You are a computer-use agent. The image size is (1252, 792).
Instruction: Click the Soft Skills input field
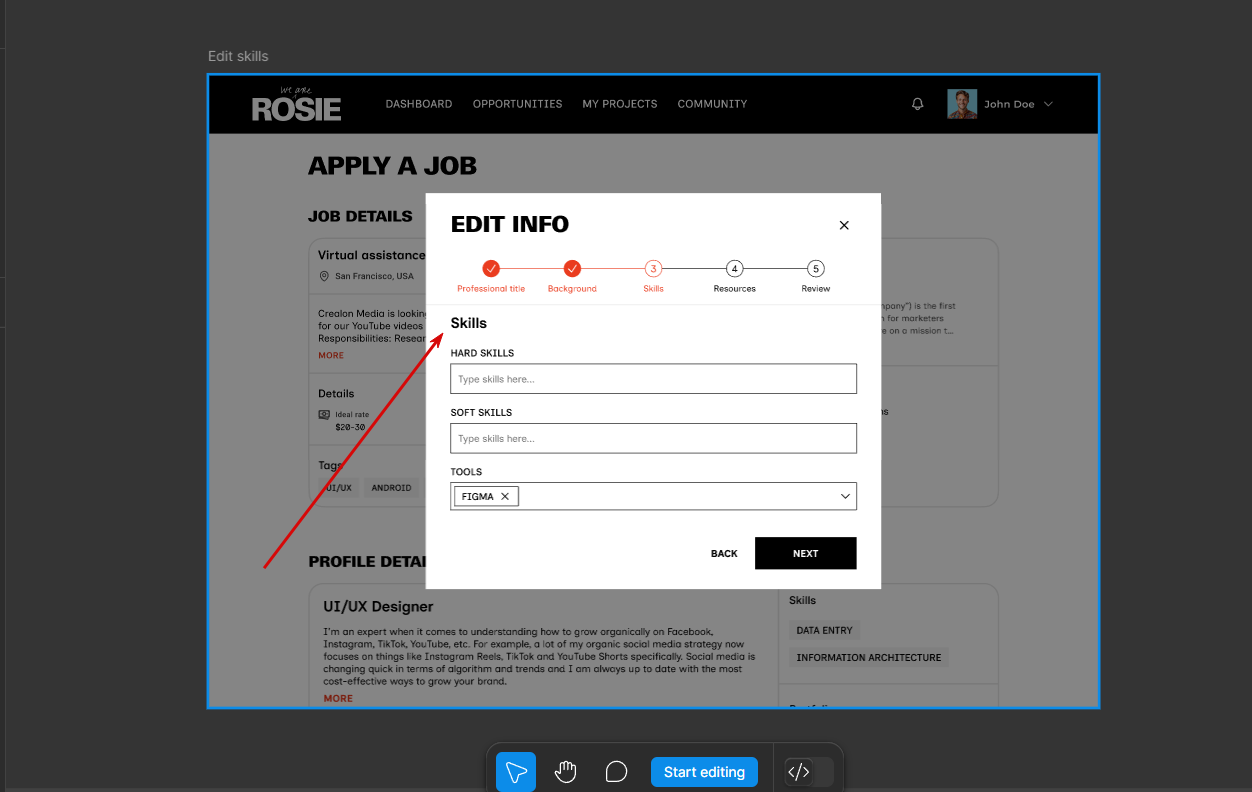click(x=653, y=438)
